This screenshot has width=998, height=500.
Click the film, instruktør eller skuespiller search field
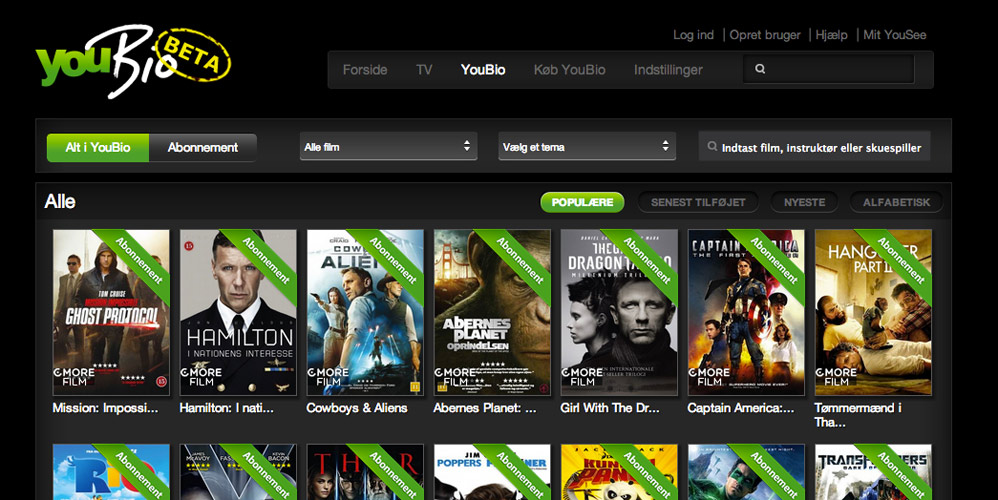point(814,146)
